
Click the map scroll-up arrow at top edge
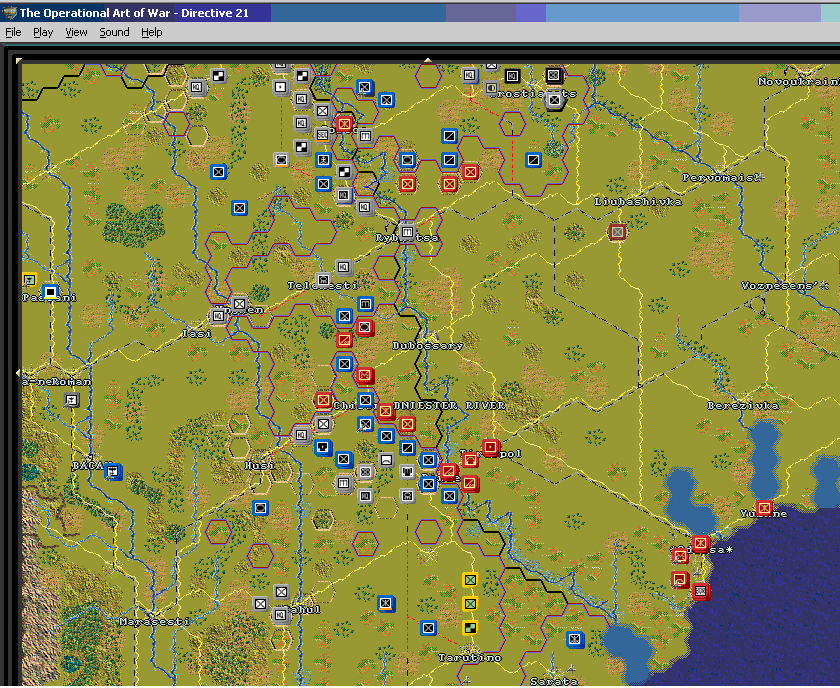click(x=428, y=60)
